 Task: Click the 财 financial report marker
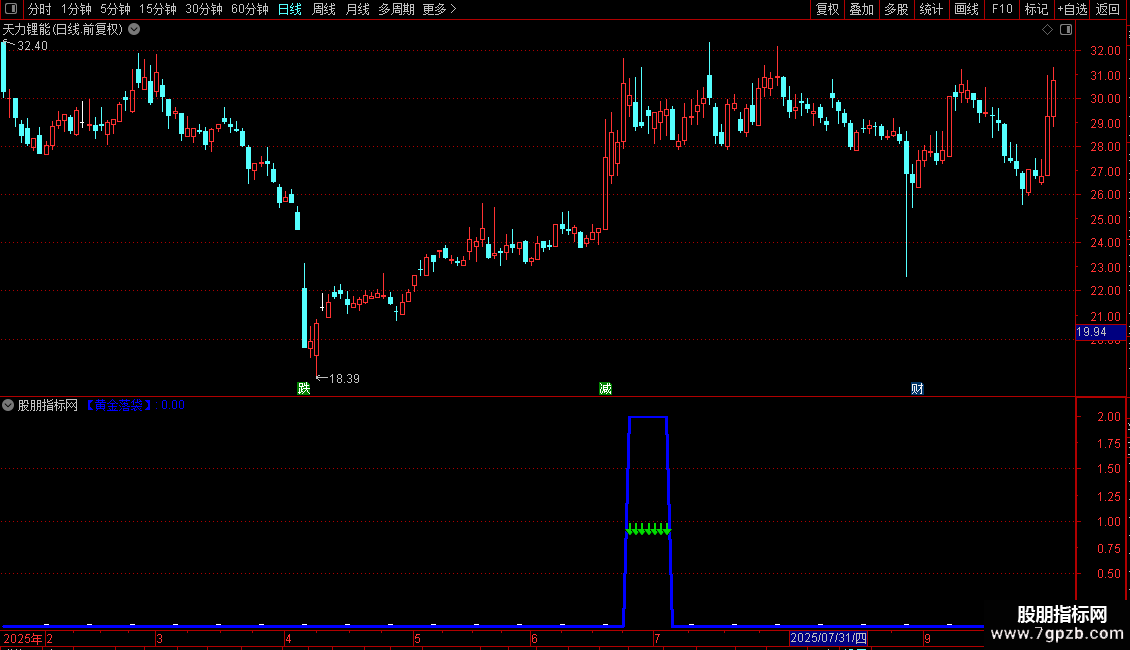pyautogui.click(x=917, y=388)
